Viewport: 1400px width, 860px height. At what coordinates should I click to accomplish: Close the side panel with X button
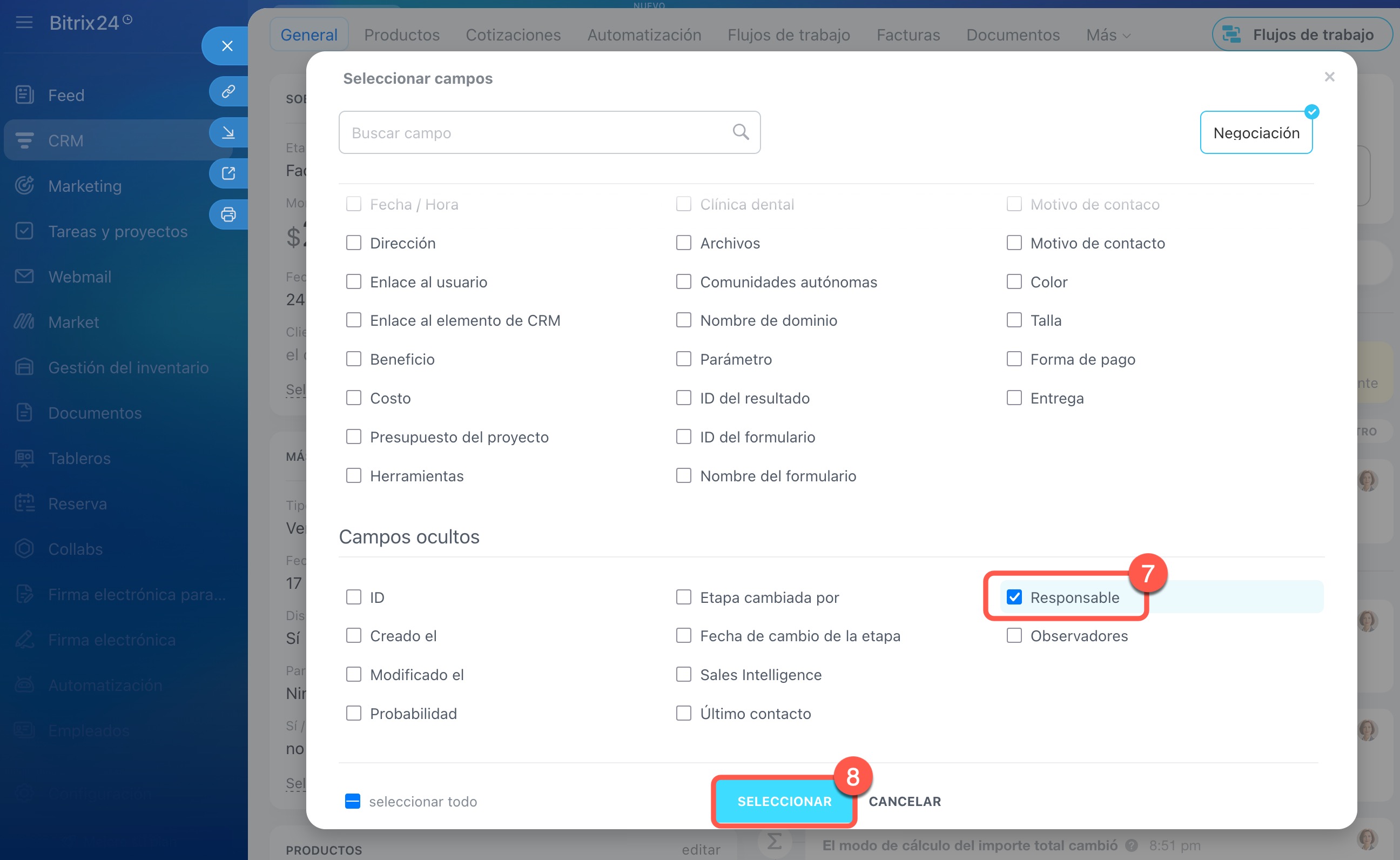click(x=227, y=46)
